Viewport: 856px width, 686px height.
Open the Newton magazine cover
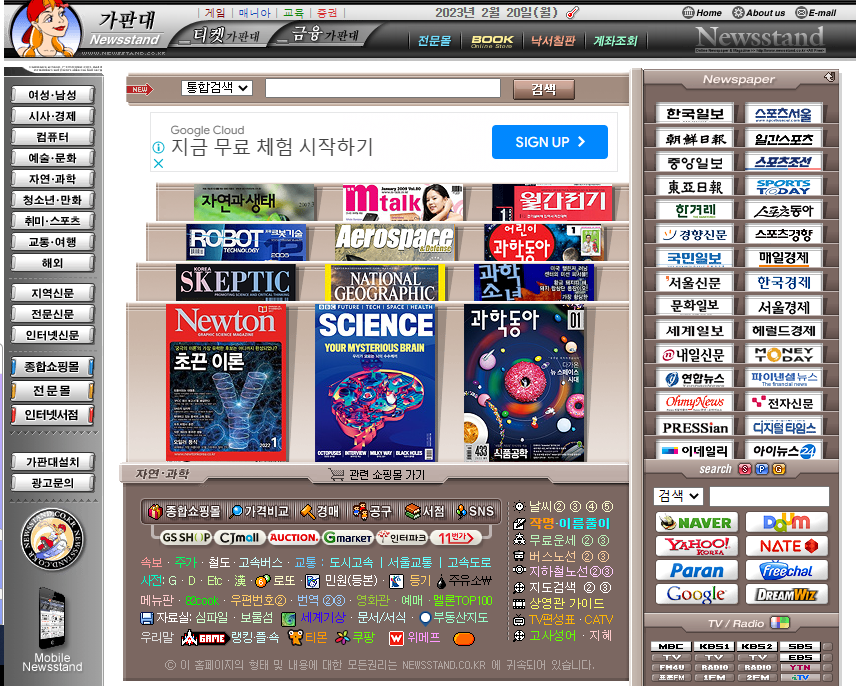tap(225, 383)
